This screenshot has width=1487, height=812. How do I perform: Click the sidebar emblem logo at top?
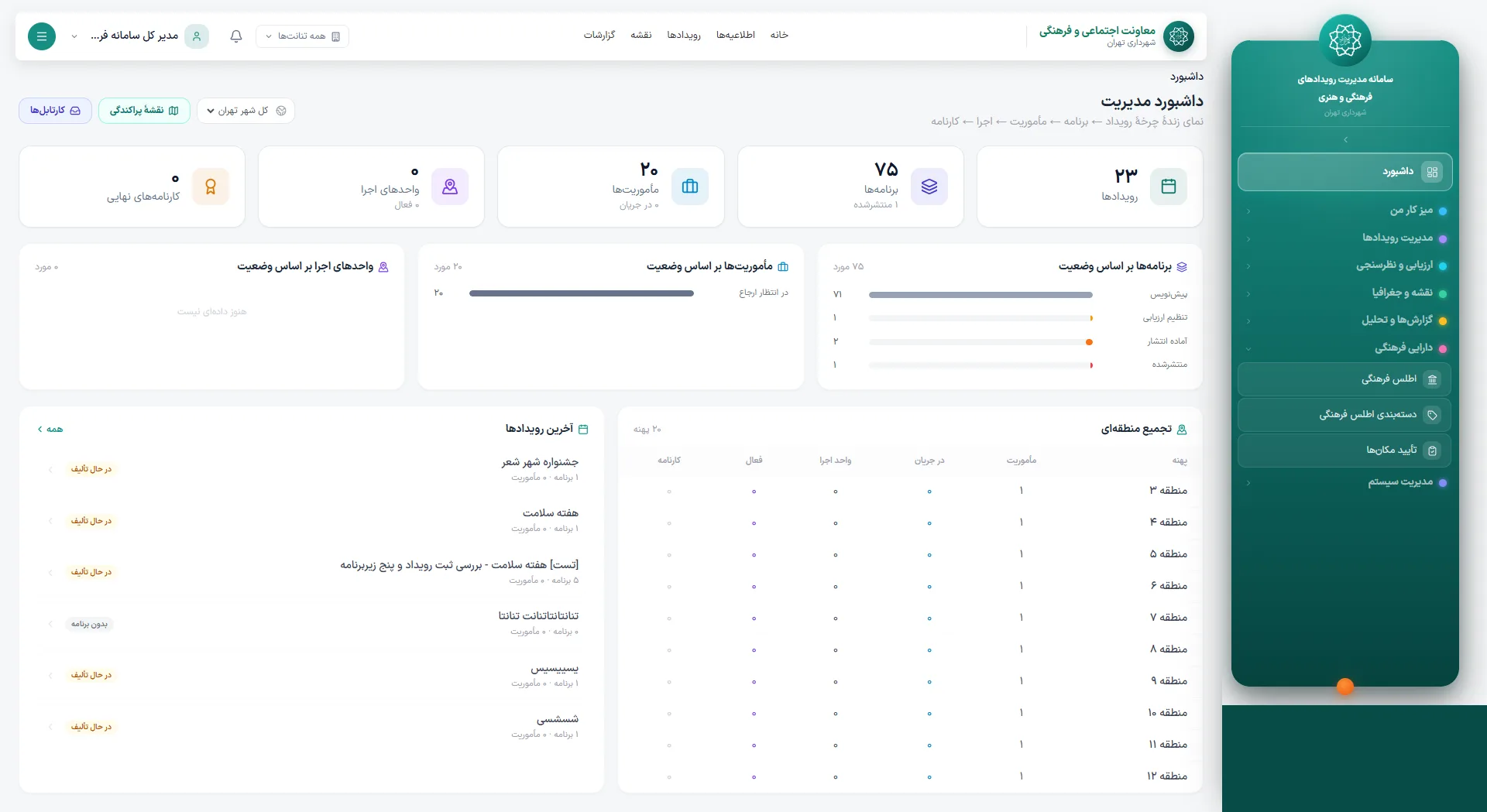[1345, 40]
